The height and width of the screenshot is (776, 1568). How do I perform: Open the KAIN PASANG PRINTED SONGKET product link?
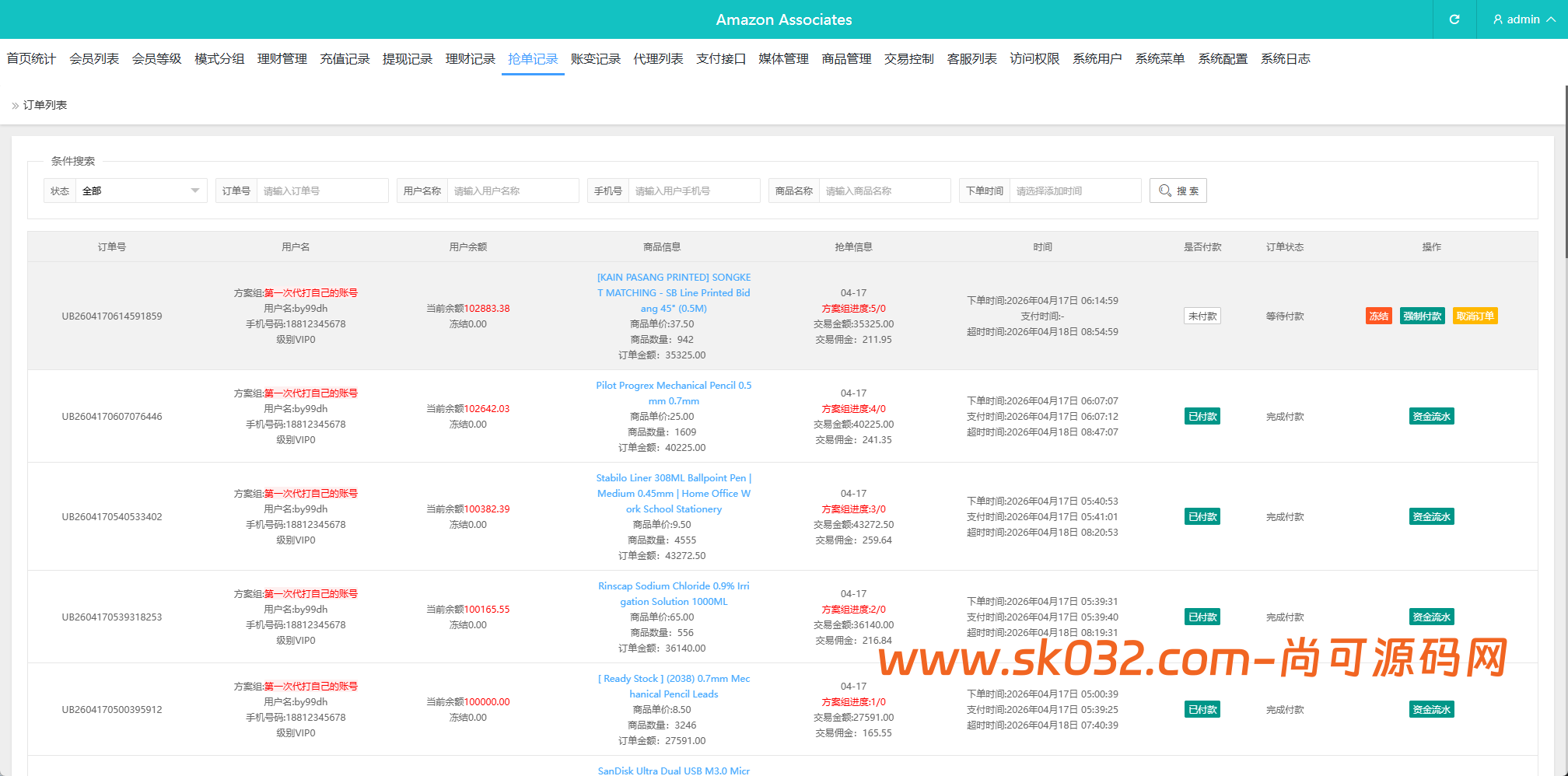point(674,292)
